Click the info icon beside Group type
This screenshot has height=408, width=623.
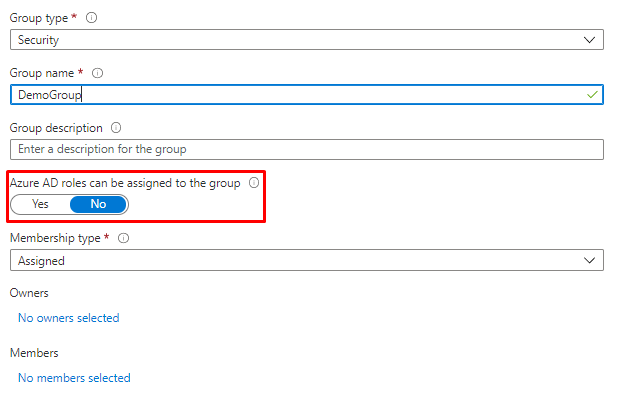click(91, 18)
